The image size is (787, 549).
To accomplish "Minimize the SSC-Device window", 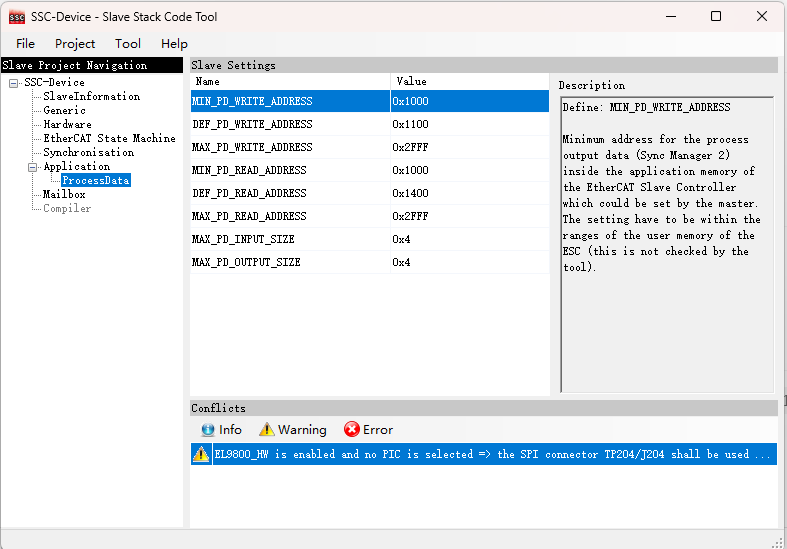I will [x=671, y=16].
